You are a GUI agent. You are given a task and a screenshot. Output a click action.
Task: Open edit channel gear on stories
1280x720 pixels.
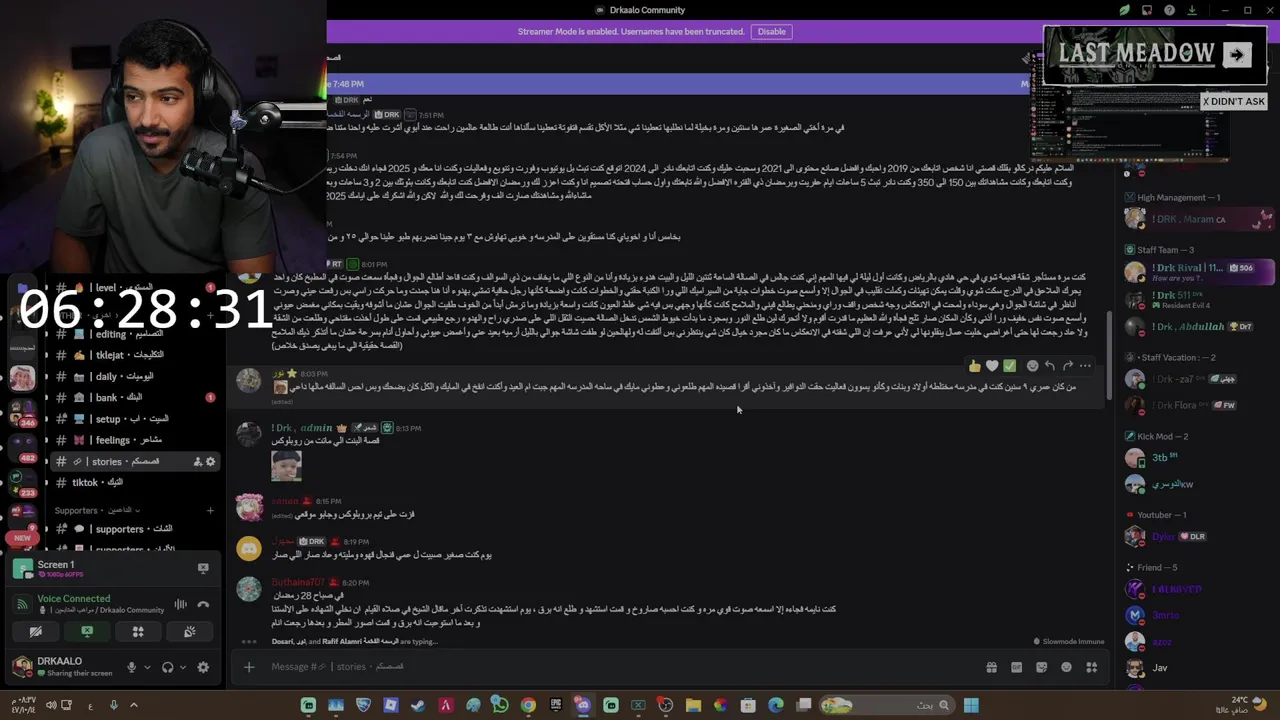(x=210, y=462)
